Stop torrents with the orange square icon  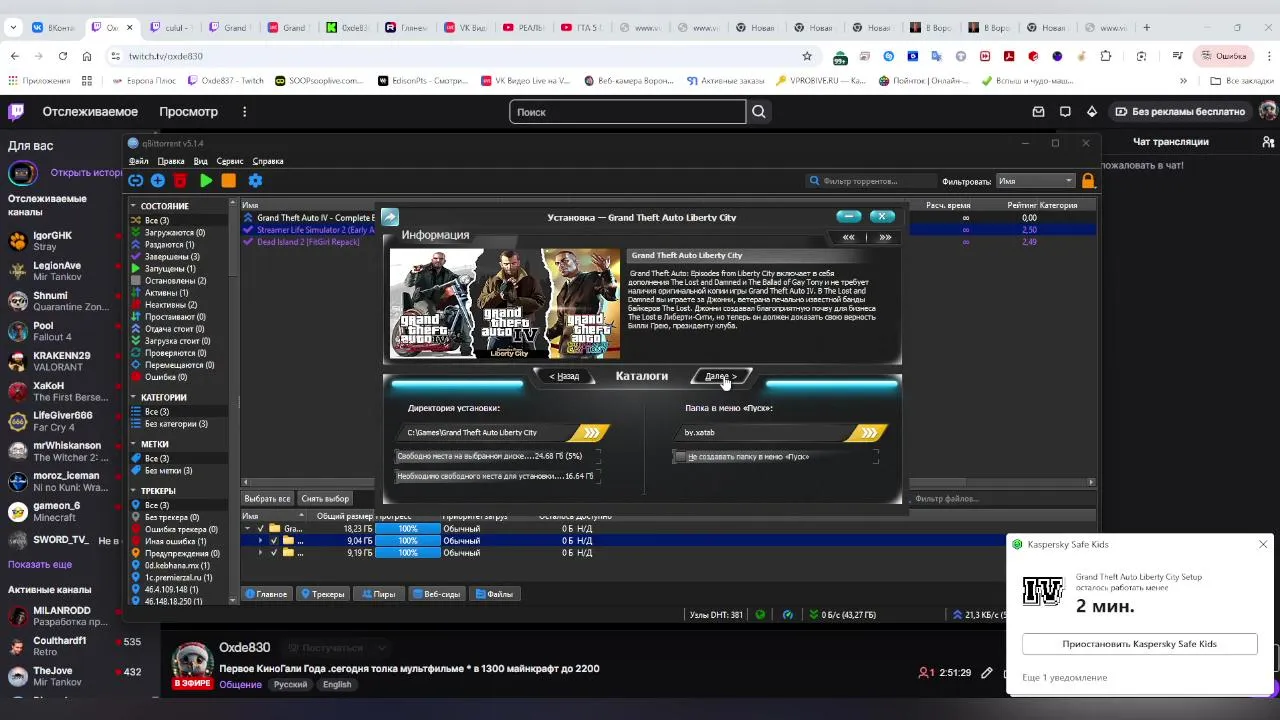point(229,181)
